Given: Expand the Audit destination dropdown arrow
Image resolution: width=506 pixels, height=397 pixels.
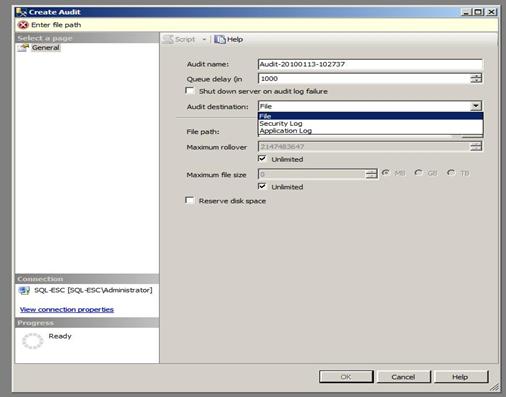Looking at the screenshot, I should [476, 106].
